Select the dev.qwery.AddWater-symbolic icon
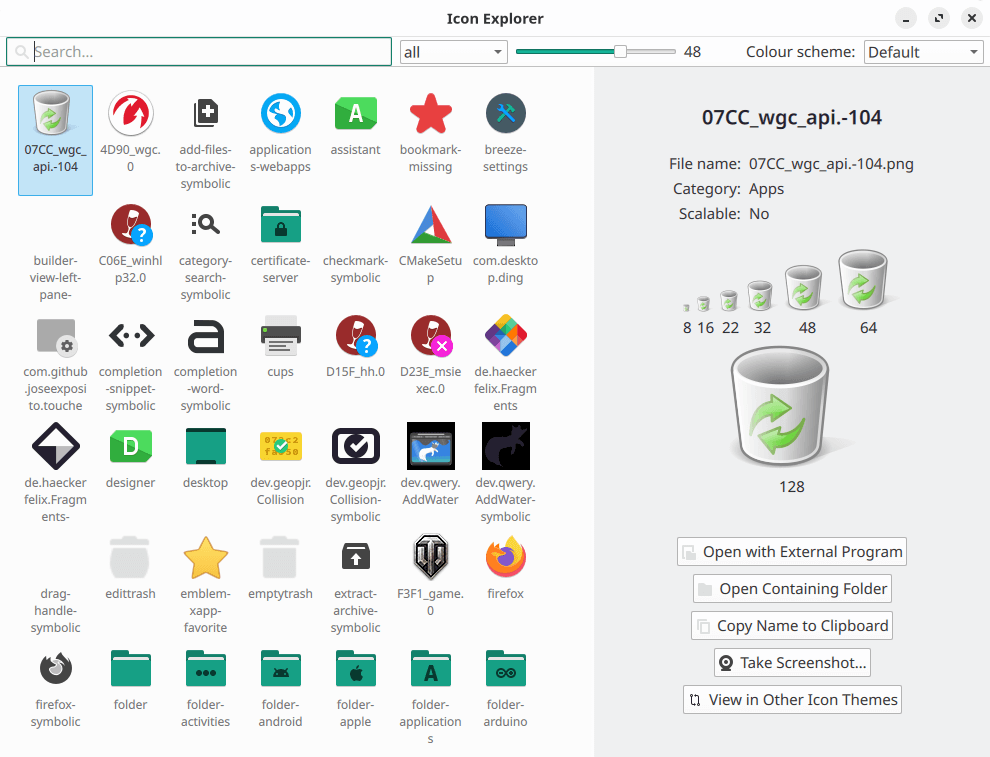The height and width of the screenshot is (757, 990). pyautogui.click(x=506, y=447)
